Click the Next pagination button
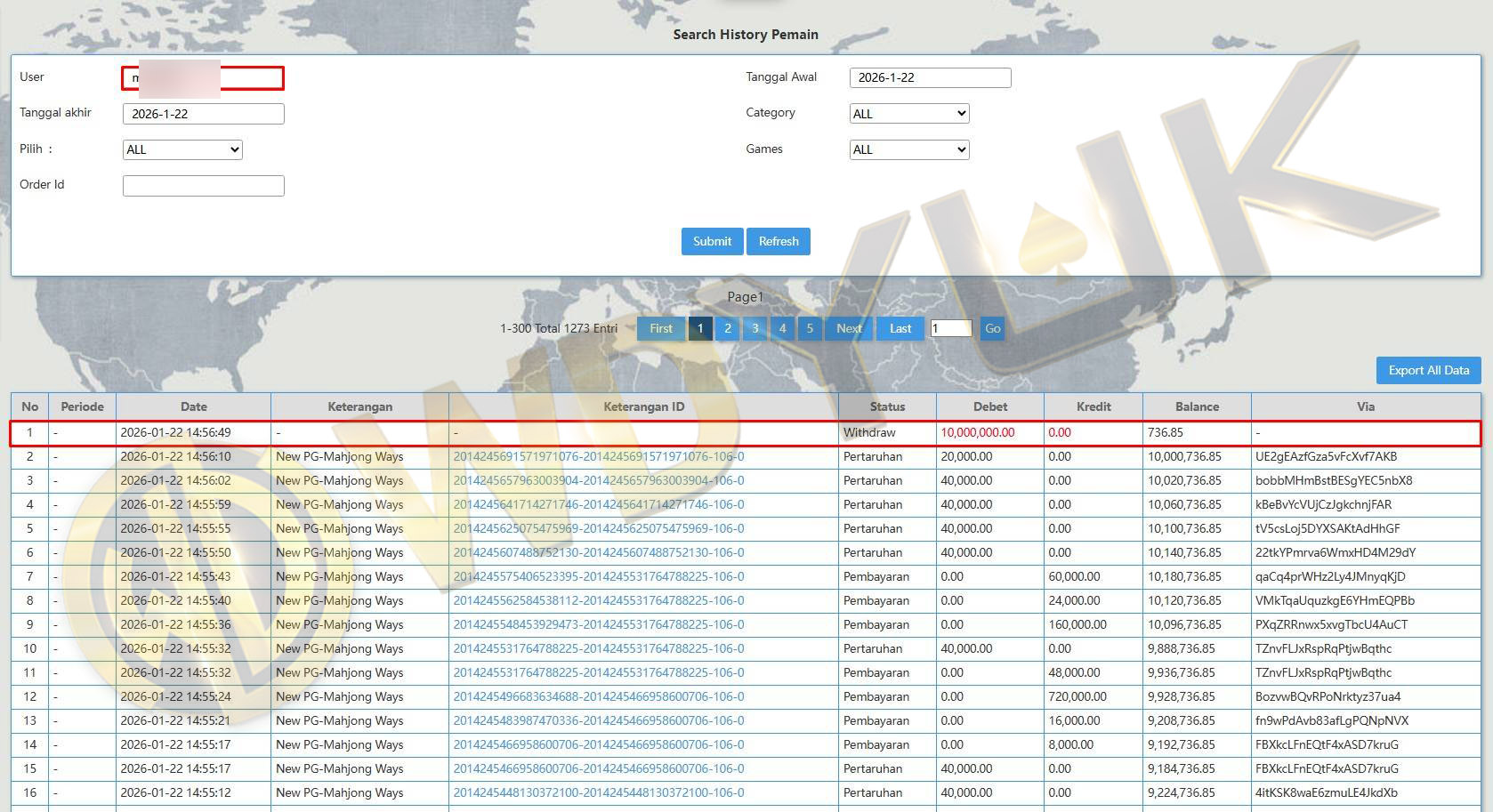1493x812 pixels. pos(849,328)
